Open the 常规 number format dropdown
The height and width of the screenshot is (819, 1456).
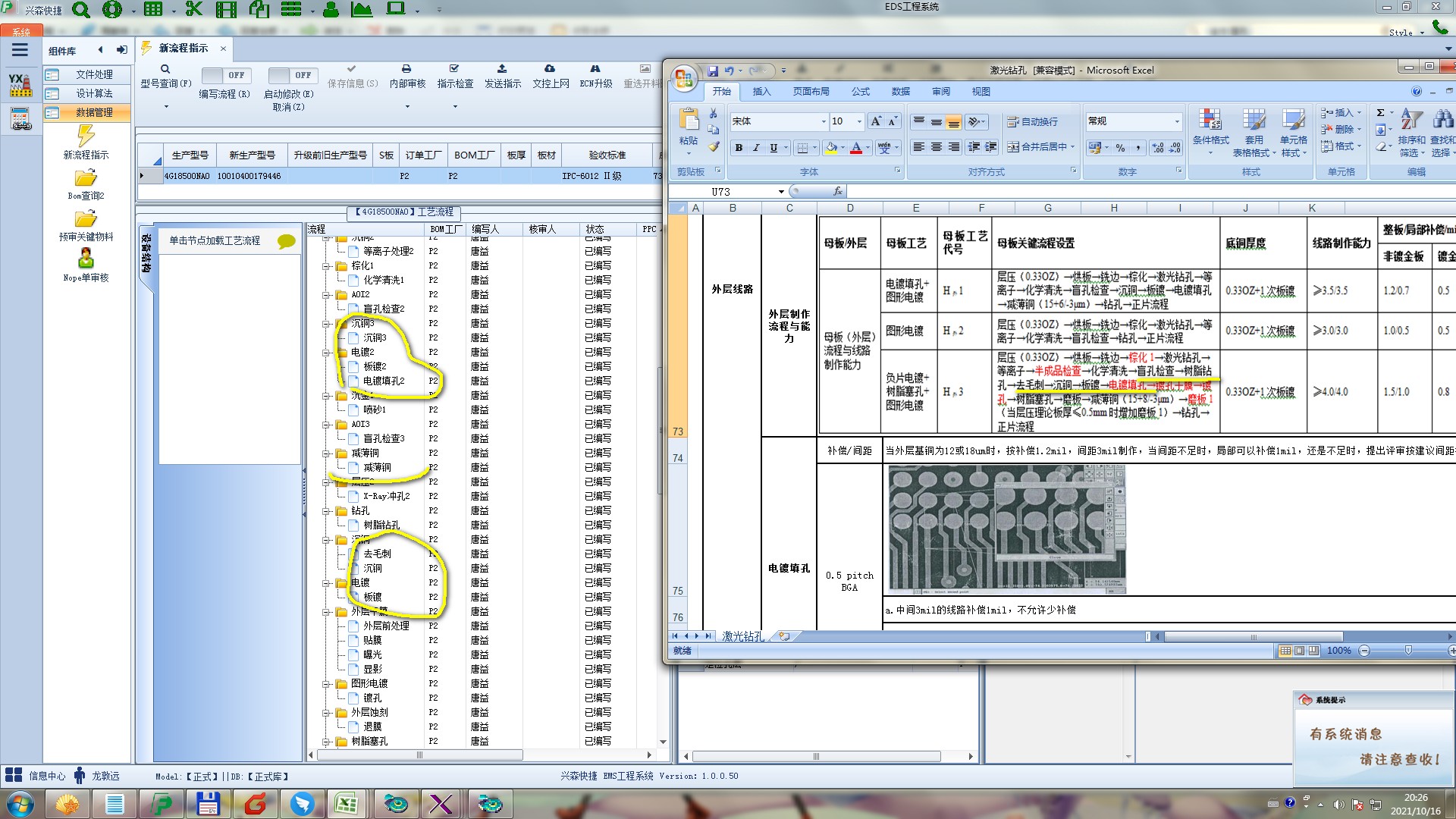[x=1177, y=121]
